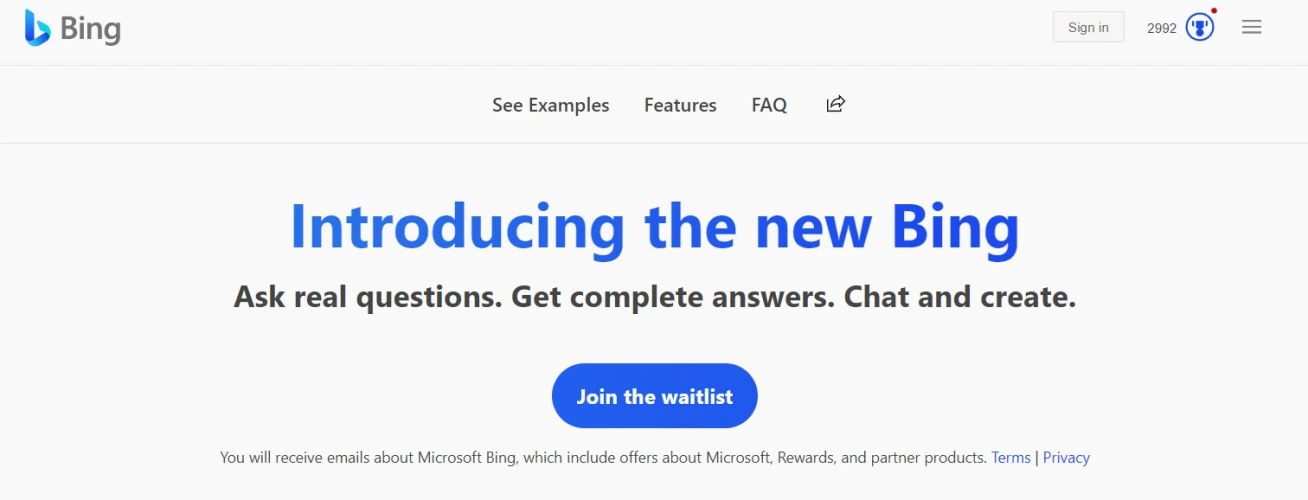Open the Privacy link

pos(1066,458)
